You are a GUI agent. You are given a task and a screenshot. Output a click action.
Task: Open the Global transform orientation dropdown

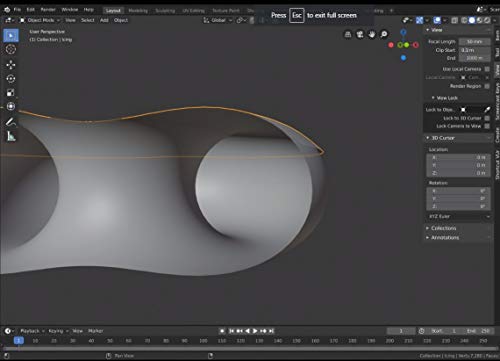(218, 20)
